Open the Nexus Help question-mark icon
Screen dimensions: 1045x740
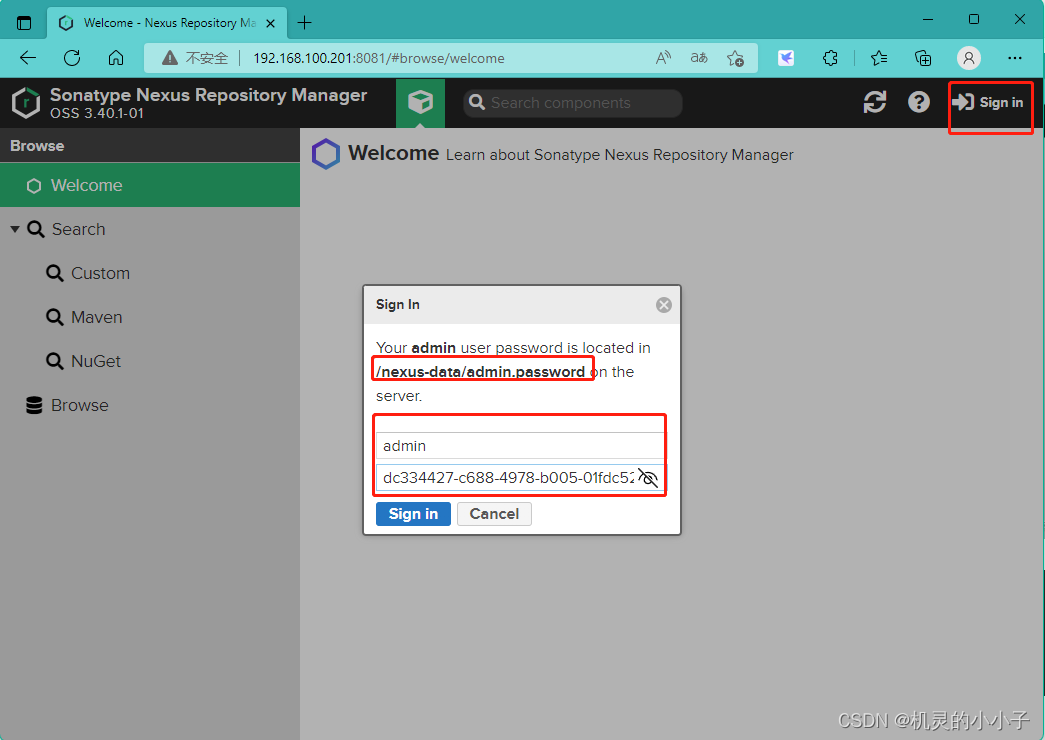pos(919,102)
